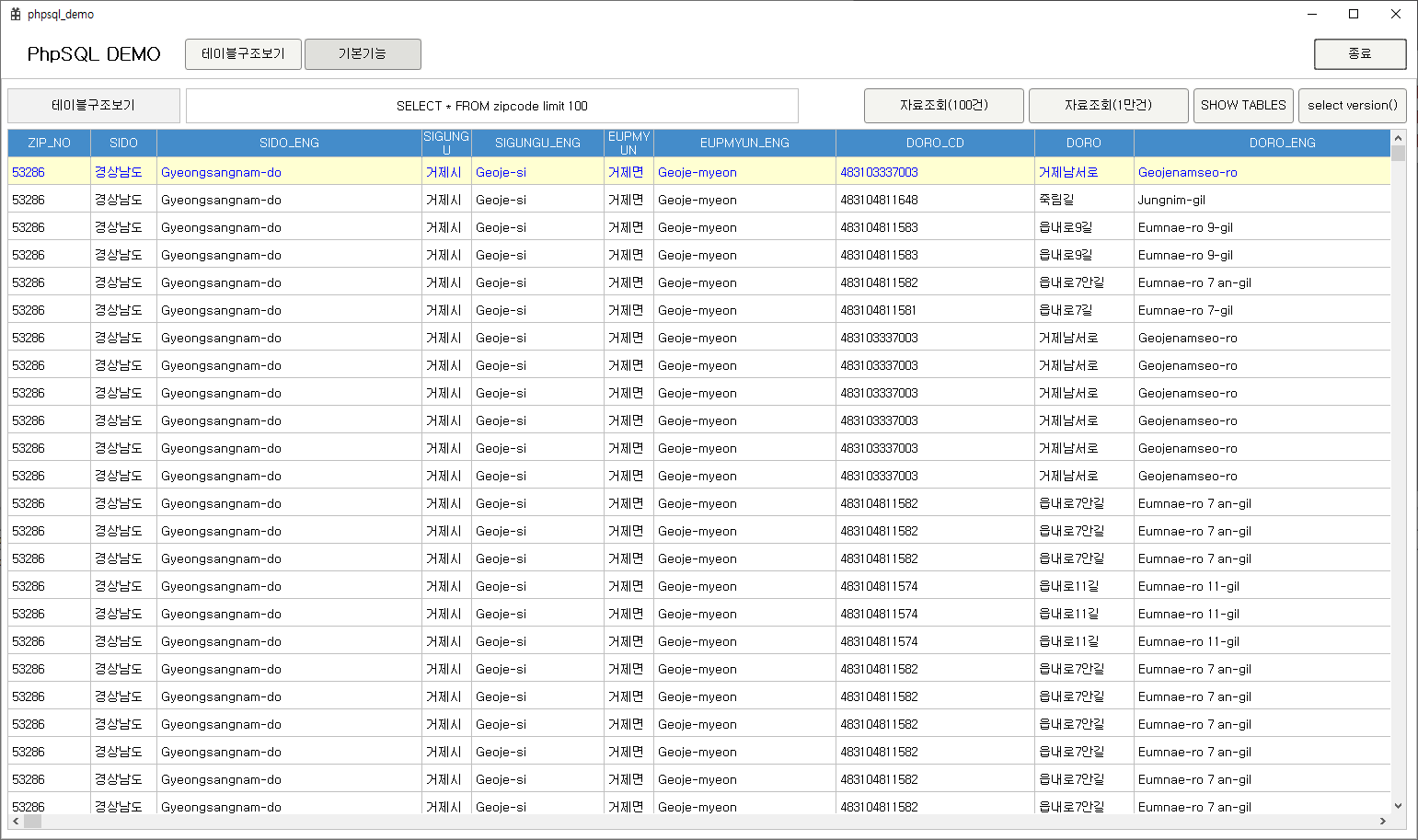The height and width of the screenshot is (840, 1418).
Task: Click the SHOW TABLES button
Action: click(x=1243, y=106)
